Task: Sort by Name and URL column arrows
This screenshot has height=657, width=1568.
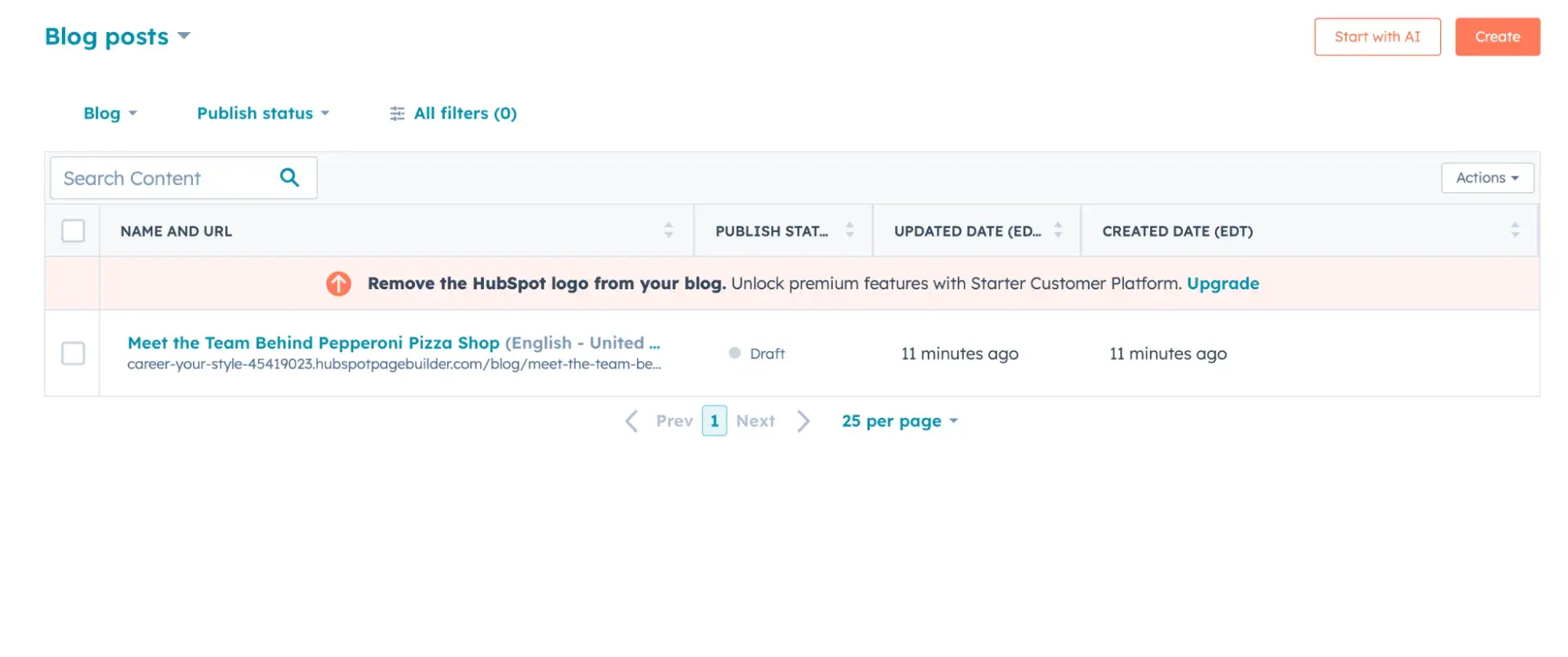Action: [668, 230]
